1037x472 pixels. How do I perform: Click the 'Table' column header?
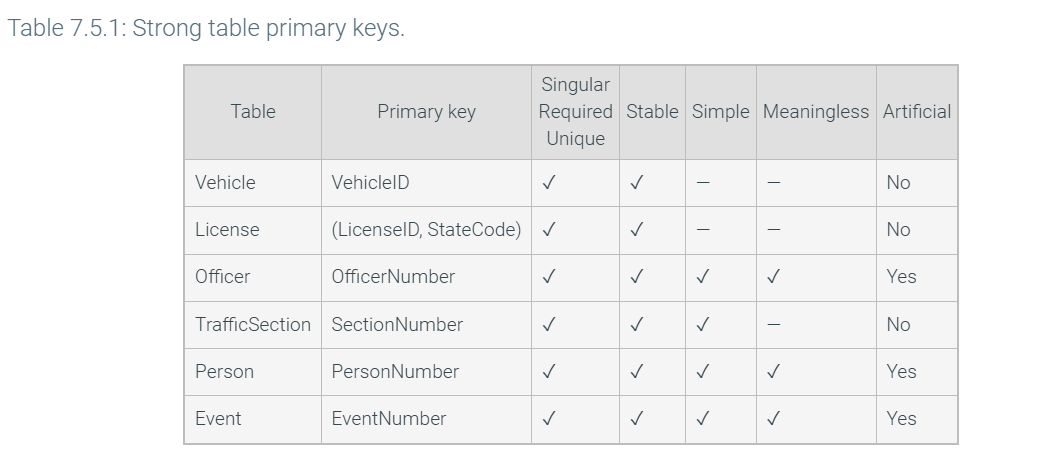click(x=252, y=112)
